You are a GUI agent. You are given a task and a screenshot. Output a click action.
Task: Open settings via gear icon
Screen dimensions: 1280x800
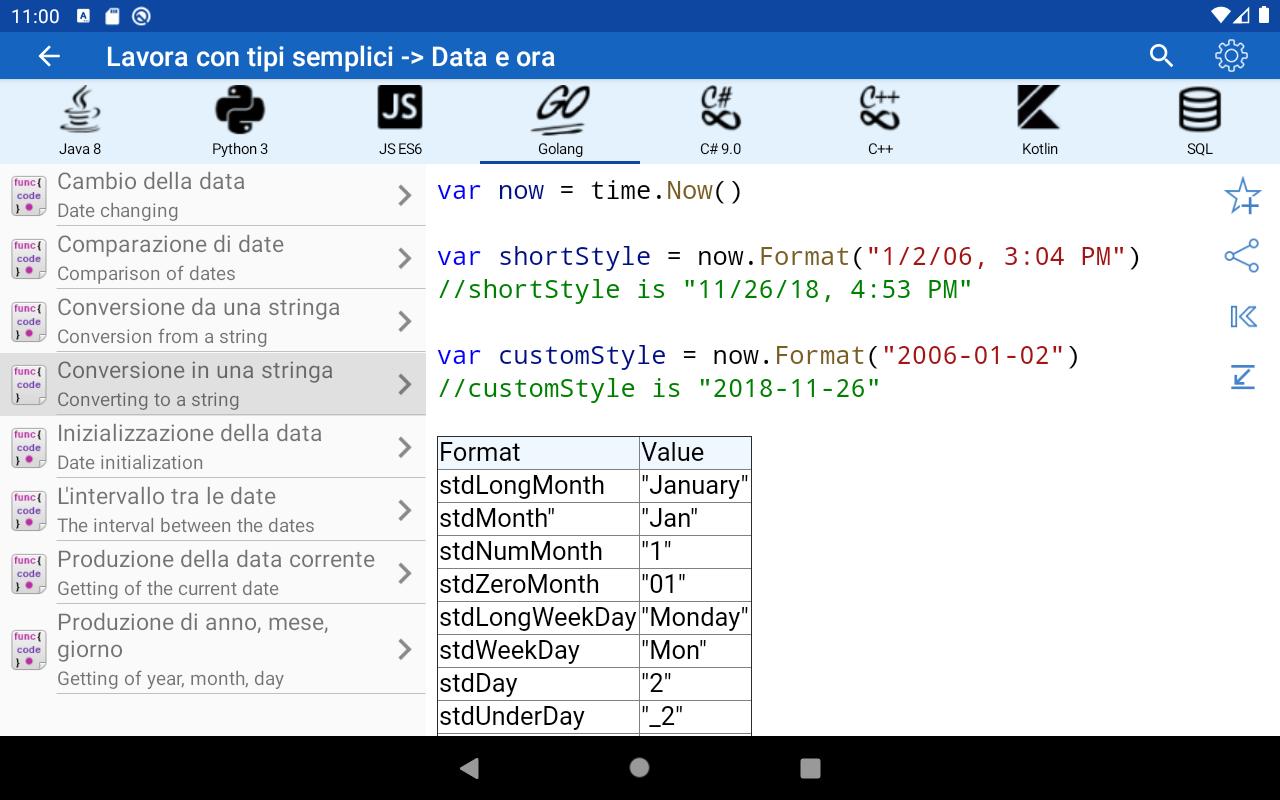click(1231, 56)
